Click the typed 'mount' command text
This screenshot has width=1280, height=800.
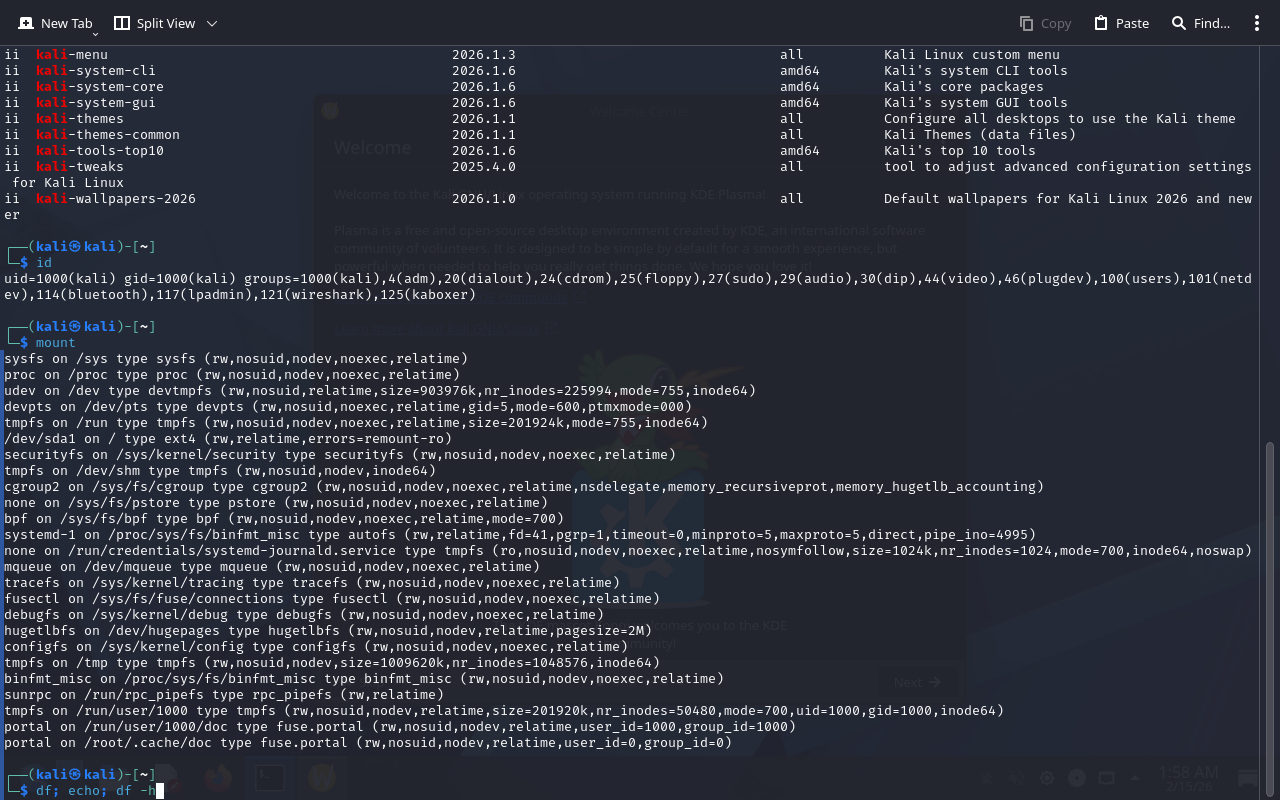(56, 343)
